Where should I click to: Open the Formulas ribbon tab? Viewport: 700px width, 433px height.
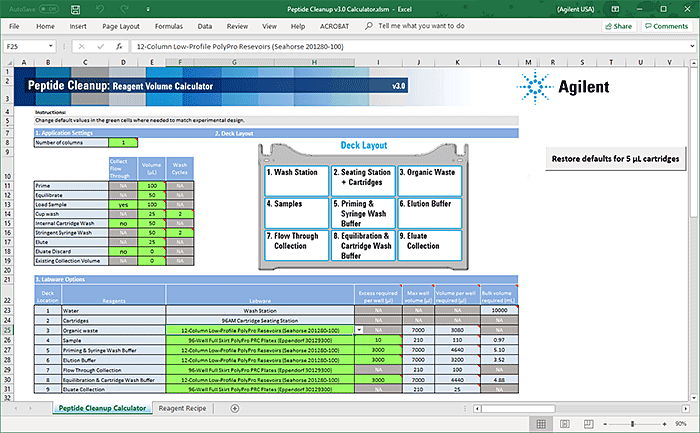coord(168,25)
